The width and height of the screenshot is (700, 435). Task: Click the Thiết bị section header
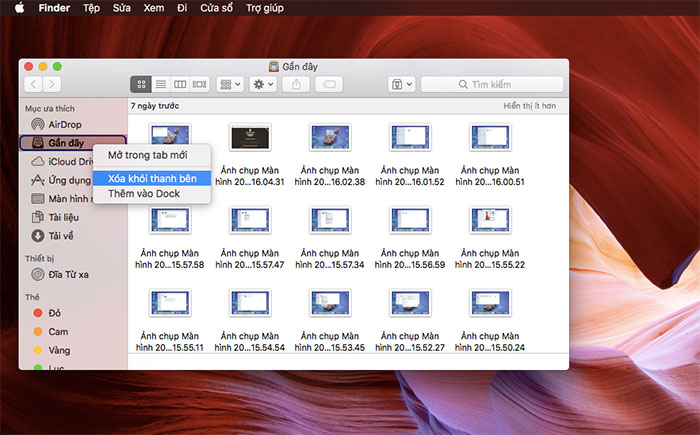click(39, 259)
